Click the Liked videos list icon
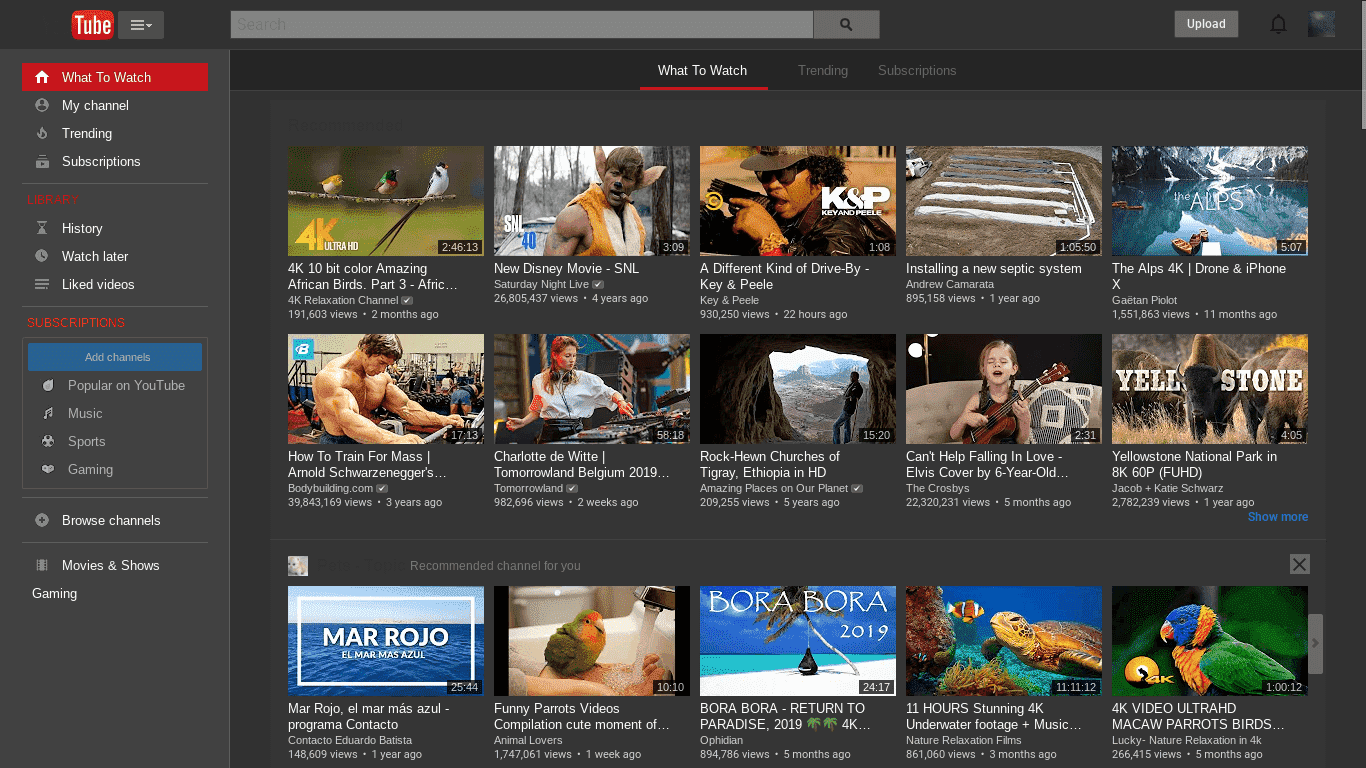The width and height of the screenshot is (1366, 768). 42,284
